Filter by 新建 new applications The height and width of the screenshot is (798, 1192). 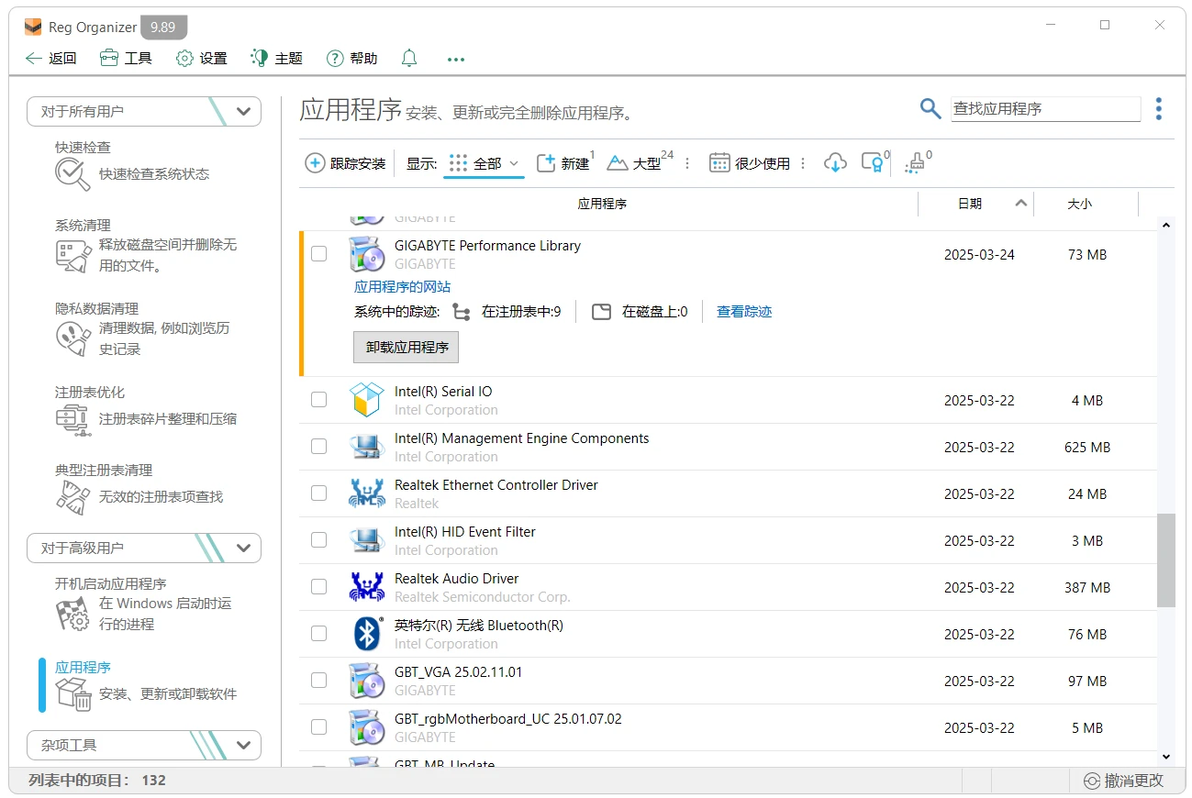(565, 163)
